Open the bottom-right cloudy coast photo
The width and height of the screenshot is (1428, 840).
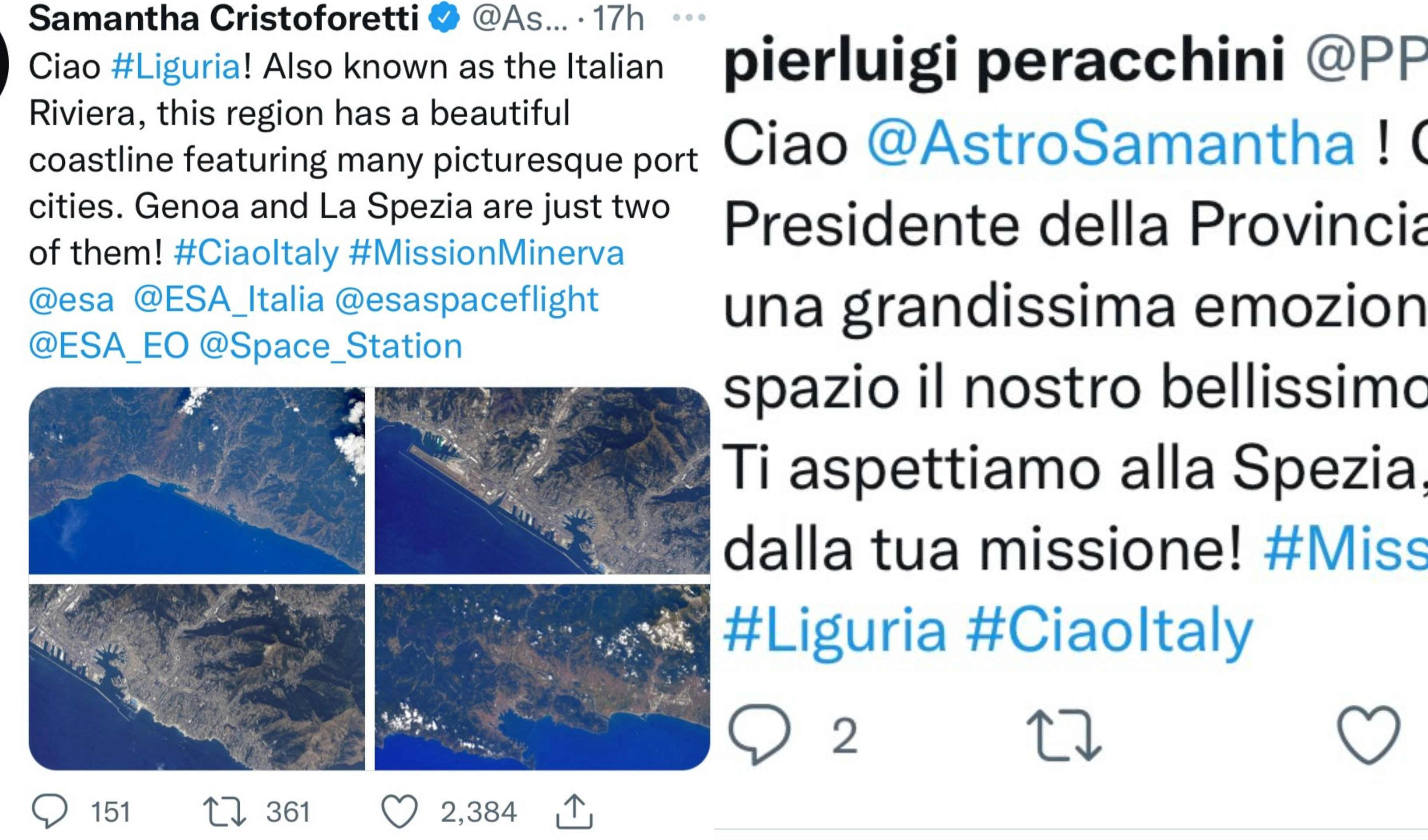pyautogui.click(x=542, y=677)
